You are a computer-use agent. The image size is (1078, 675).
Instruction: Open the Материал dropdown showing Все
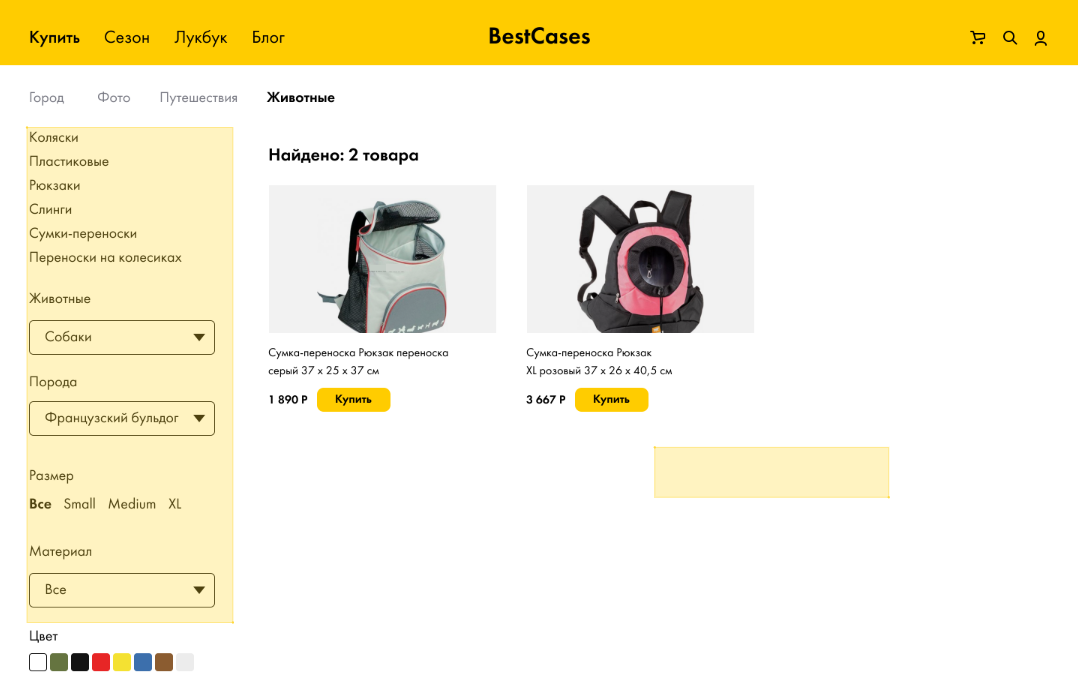pos(122,590)
